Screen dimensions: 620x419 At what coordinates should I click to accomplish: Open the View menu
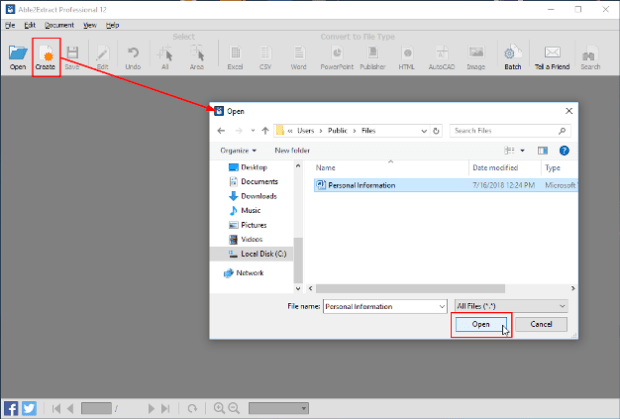click(90, 25)
